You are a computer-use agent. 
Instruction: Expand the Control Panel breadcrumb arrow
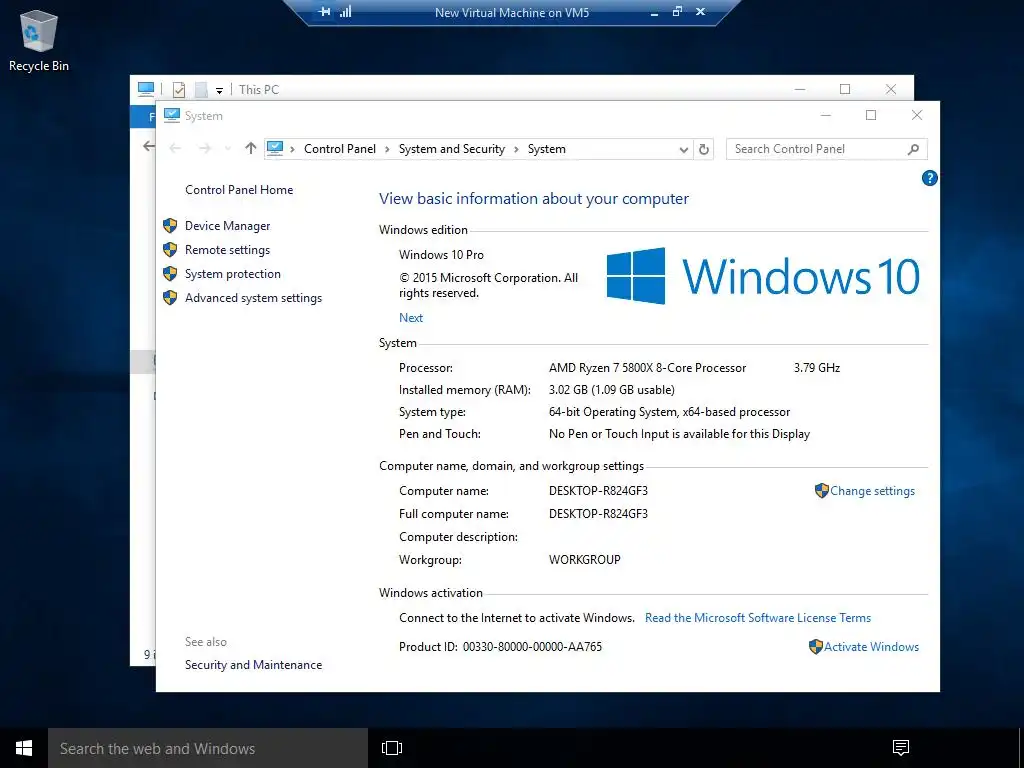(x=387, y=150)
